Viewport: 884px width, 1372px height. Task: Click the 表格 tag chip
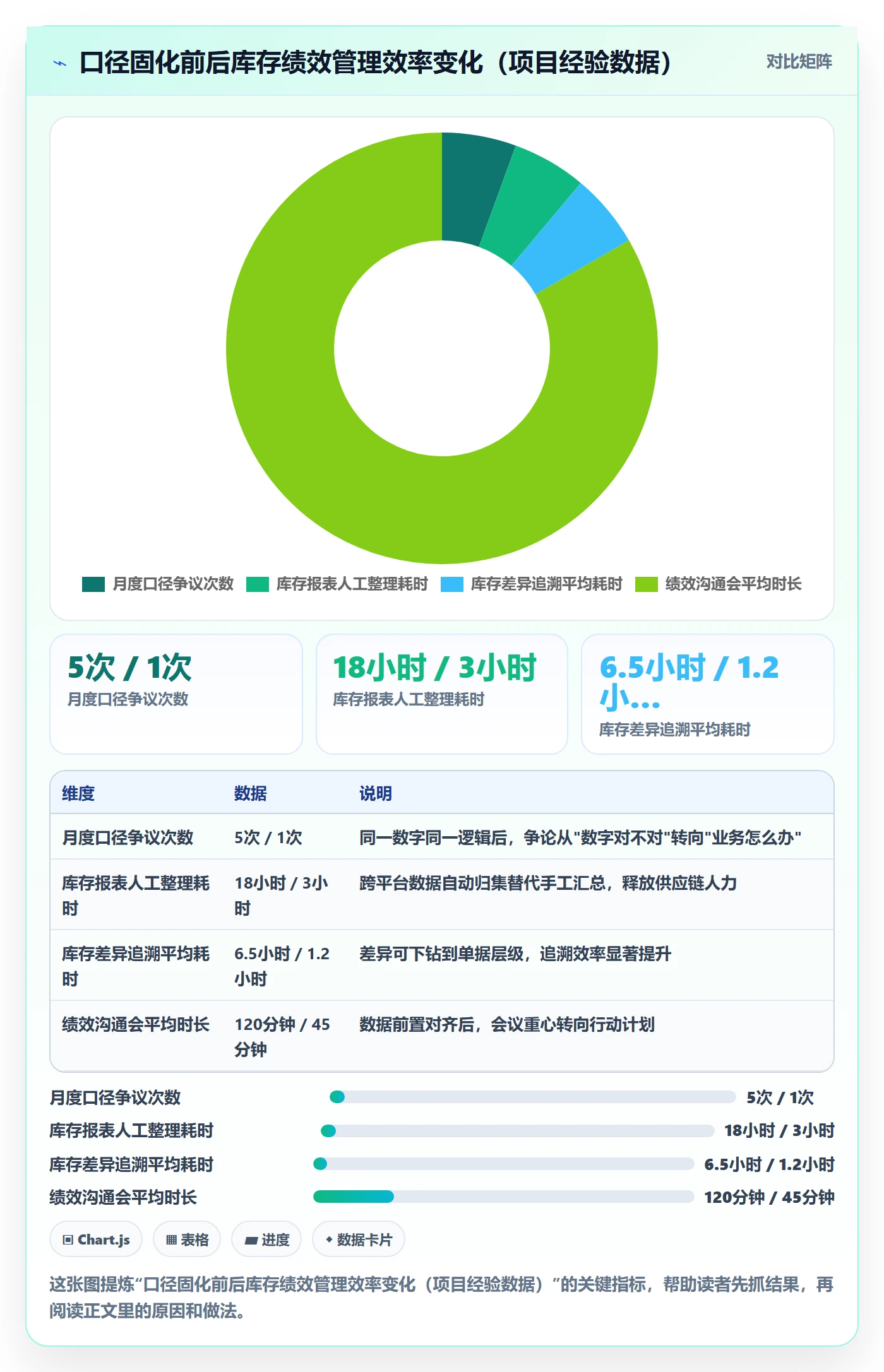(x=187, y=1239)
